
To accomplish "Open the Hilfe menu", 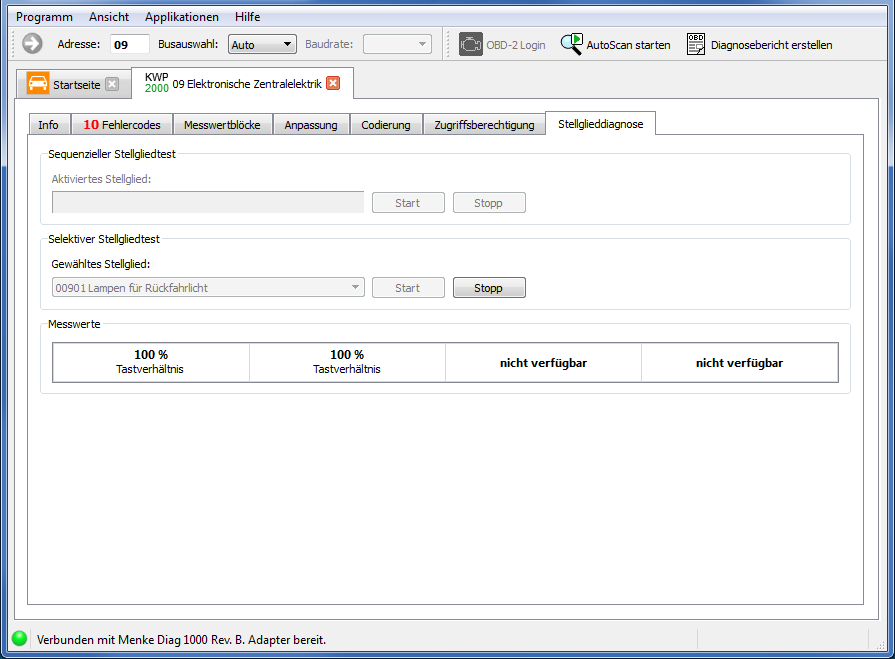I will [x=247, y=17].
